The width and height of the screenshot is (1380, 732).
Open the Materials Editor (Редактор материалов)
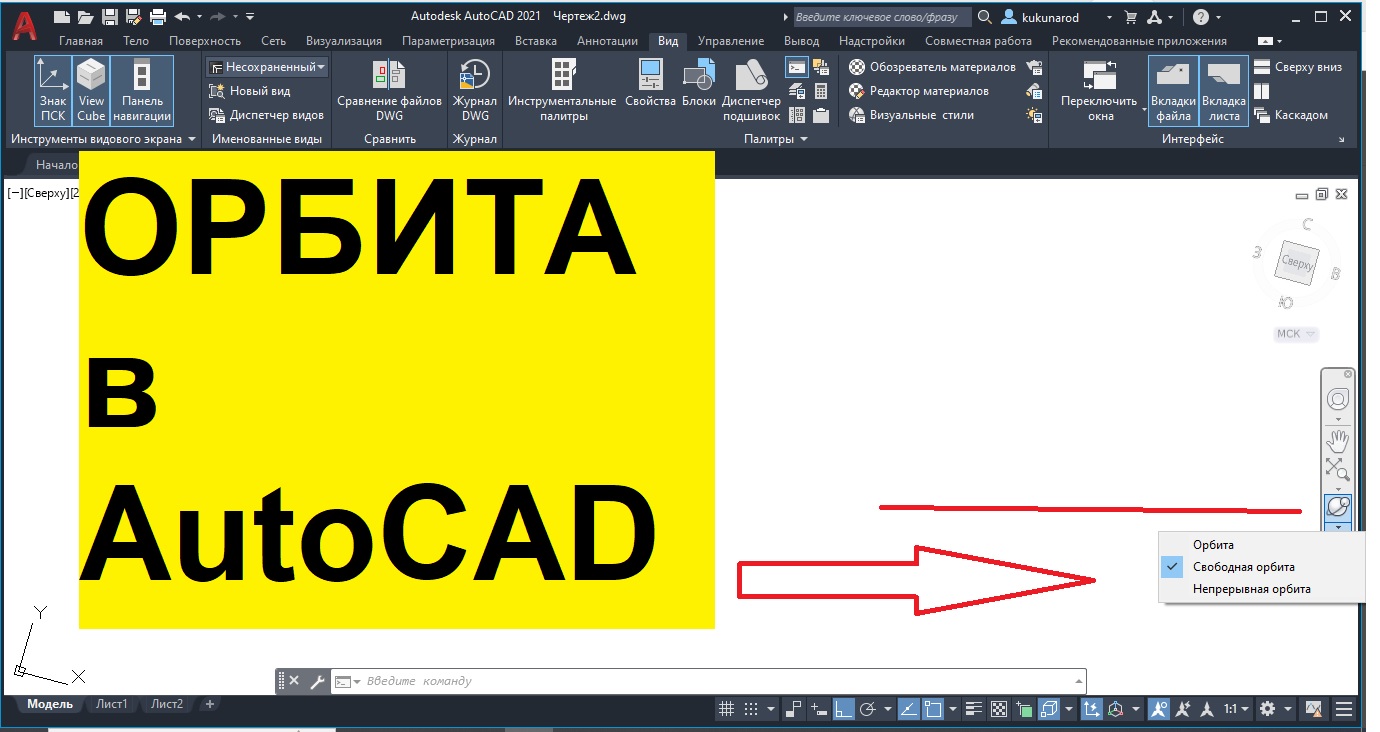point(918,91)
